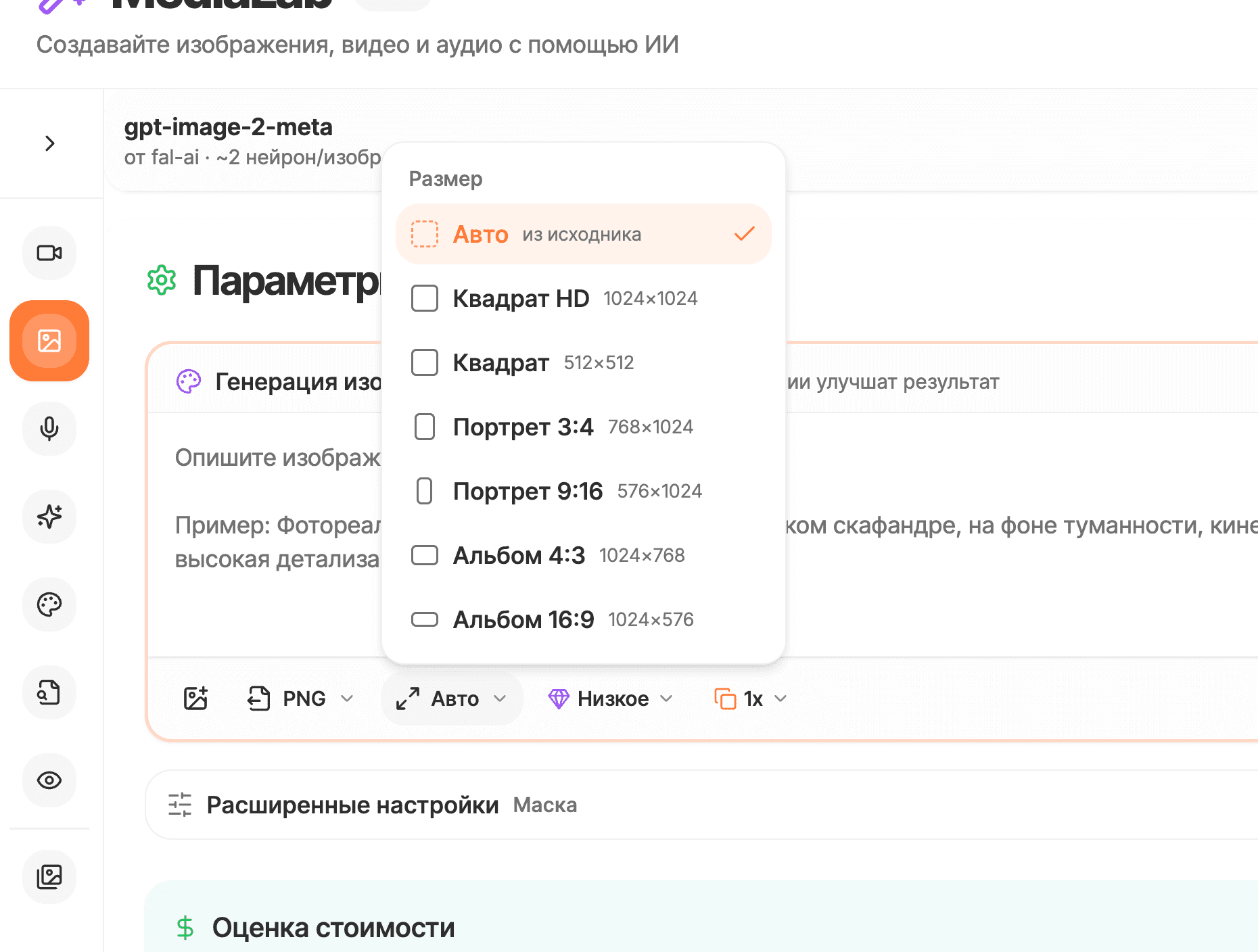
Task: Open the video generation section icon
Action: point(49,253)
